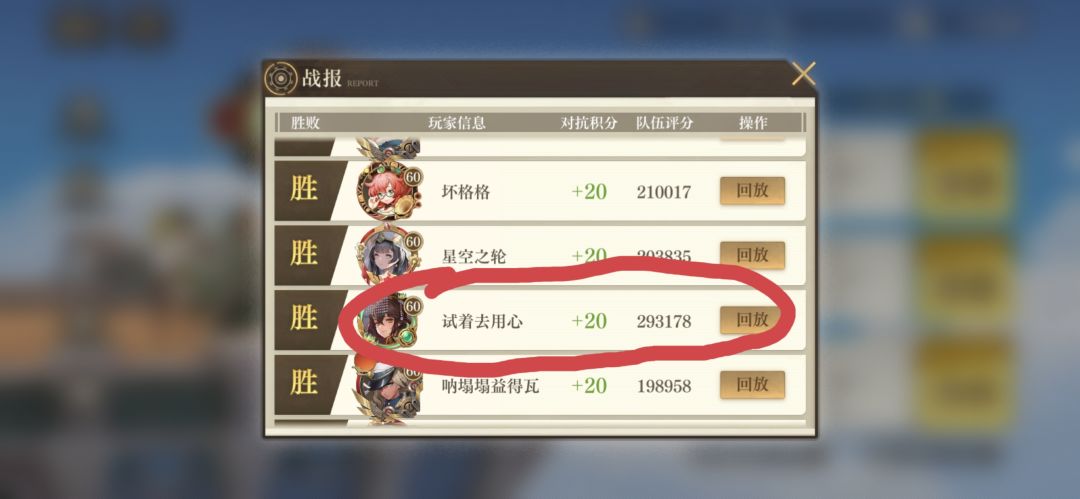Click the 战报 emblem icon in title bar
The image size is (1080, 499).
click(x=281, y=79)
